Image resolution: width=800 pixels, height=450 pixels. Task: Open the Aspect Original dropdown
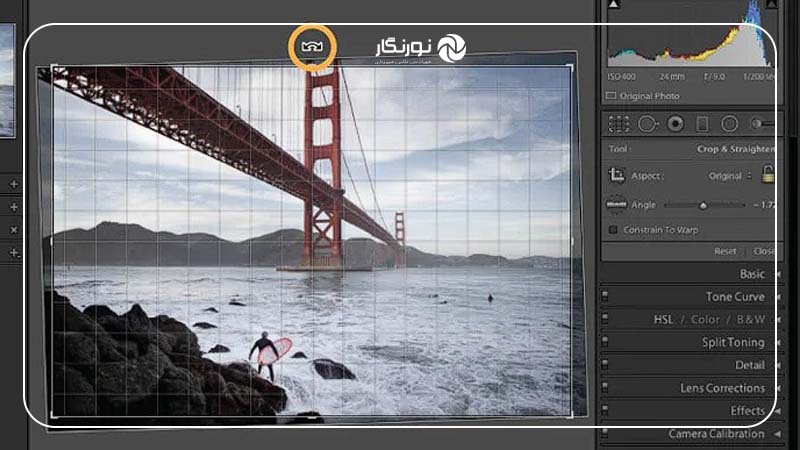pos(730,176)
